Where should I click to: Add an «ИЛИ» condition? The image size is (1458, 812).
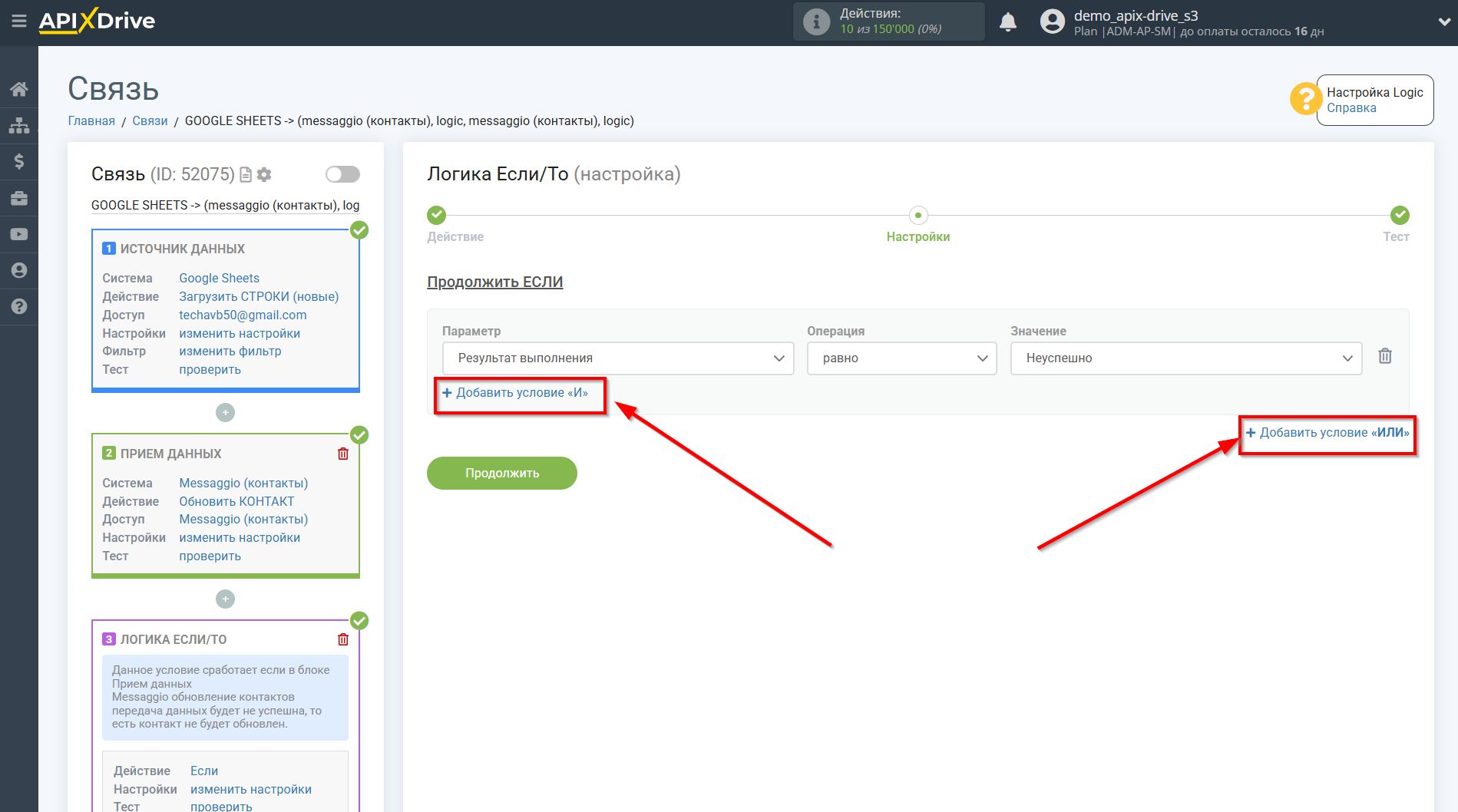click(x=1327, y=433)
